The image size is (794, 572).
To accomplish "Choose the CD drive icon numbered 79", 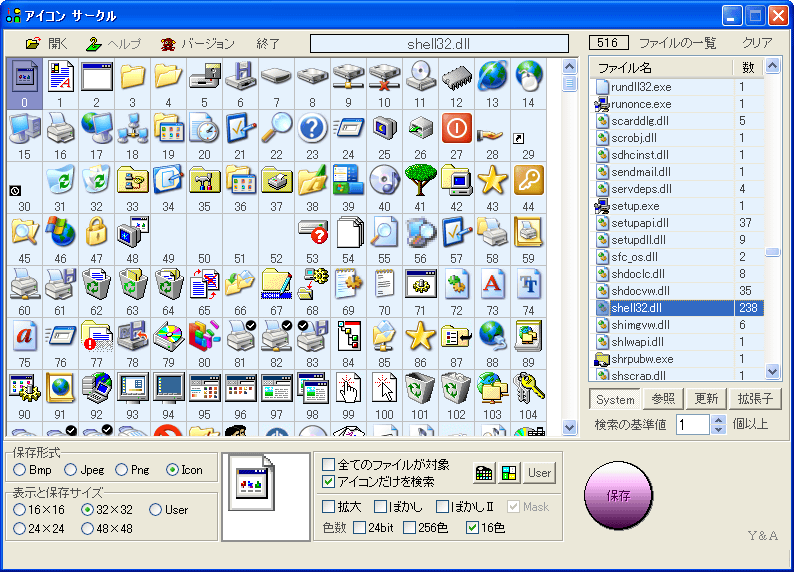I will [x=168, y=344].
